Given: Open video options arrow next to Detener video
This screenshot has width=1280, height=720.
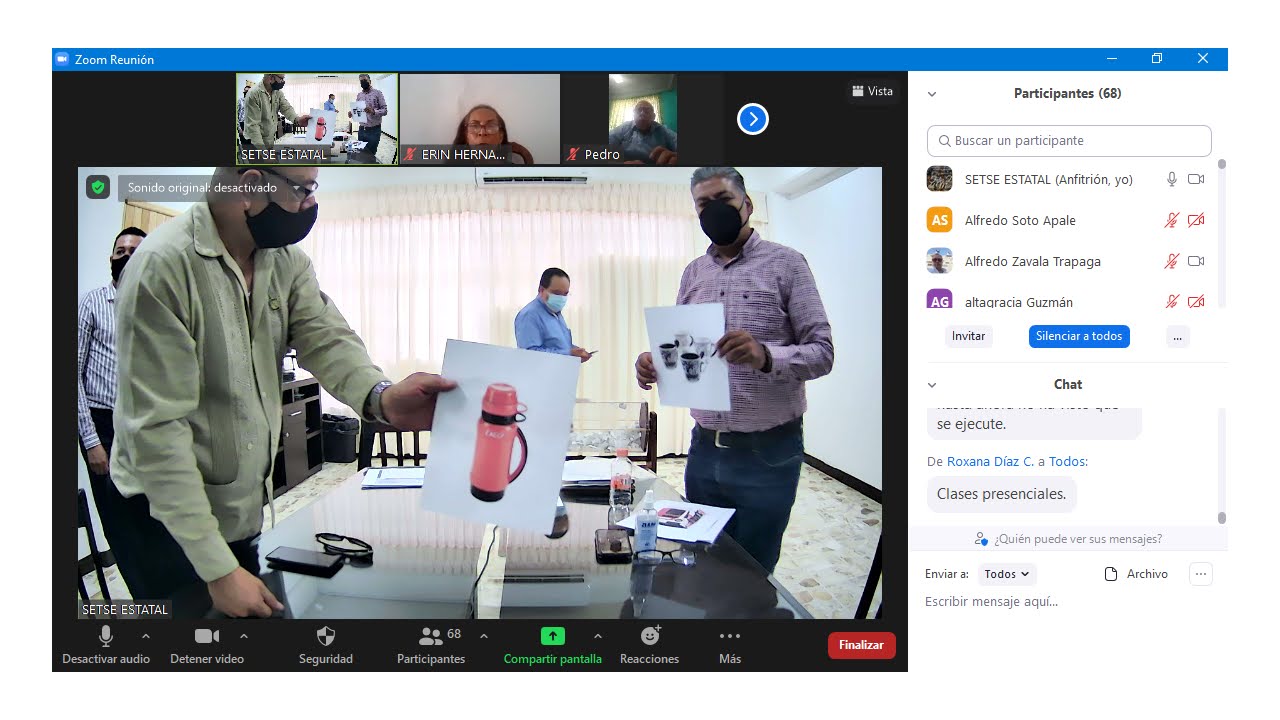Looking at the screenshot, I should (x=244, y=636).
